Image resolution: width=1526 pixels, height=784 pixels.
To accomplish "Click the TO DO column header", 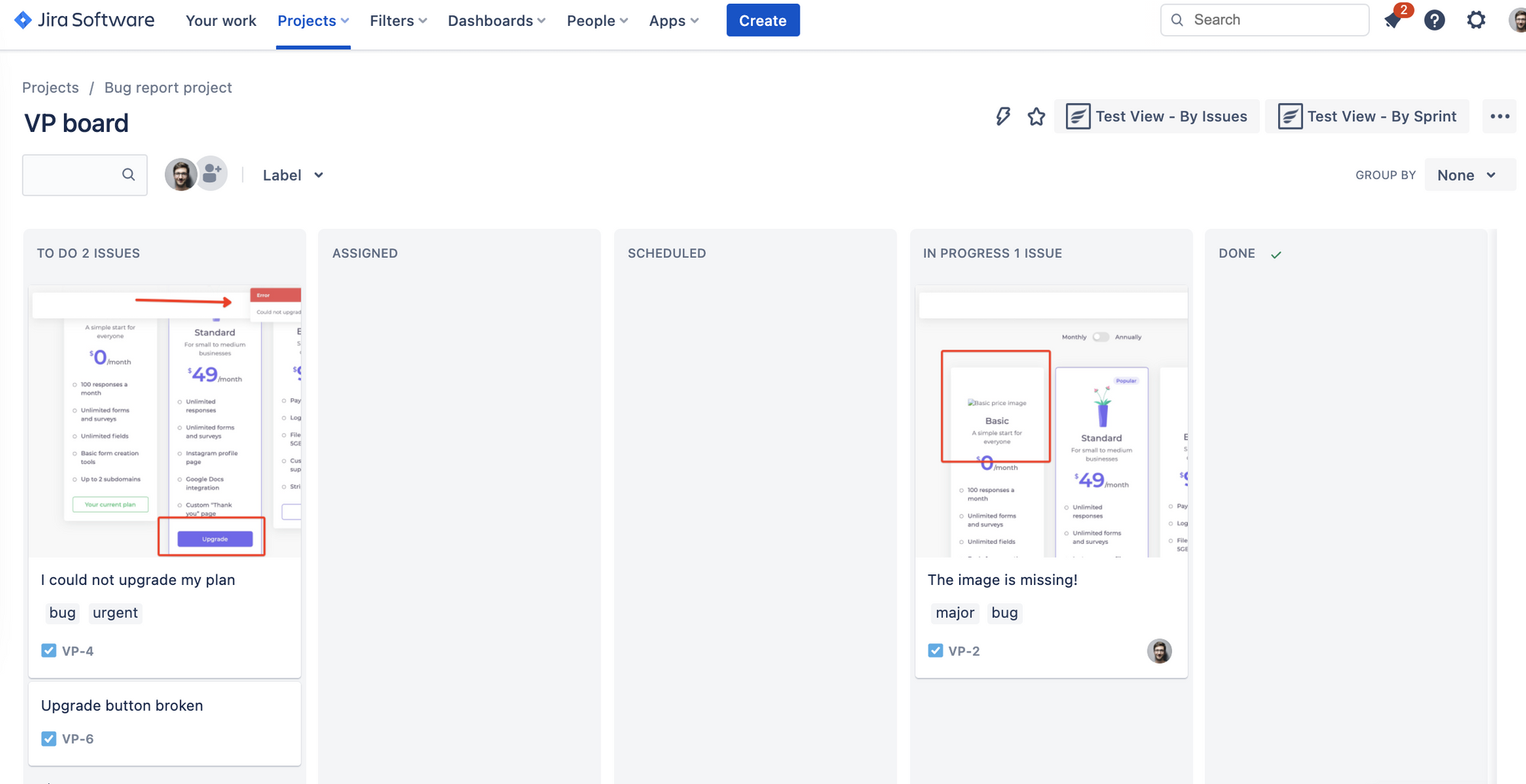I will tap(89, 253).
